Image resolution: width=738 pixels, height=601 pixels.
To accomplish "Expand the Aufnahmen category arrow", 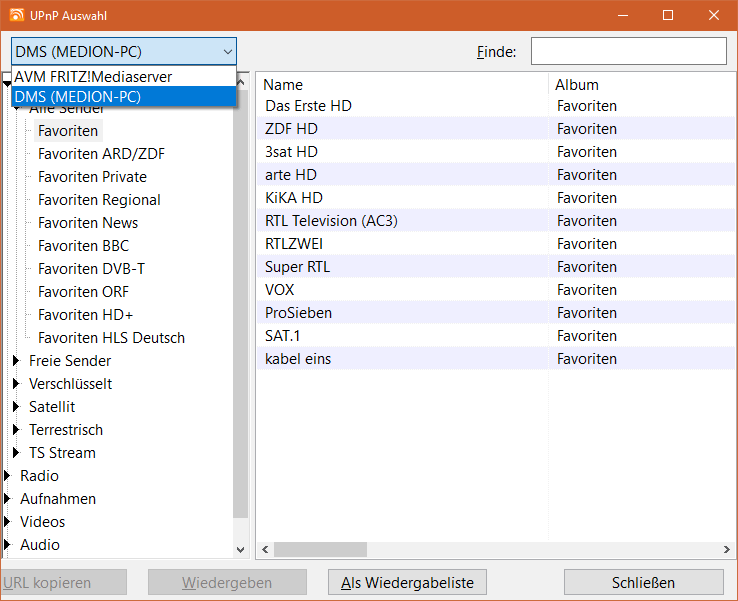I will [x=8, y=499].
